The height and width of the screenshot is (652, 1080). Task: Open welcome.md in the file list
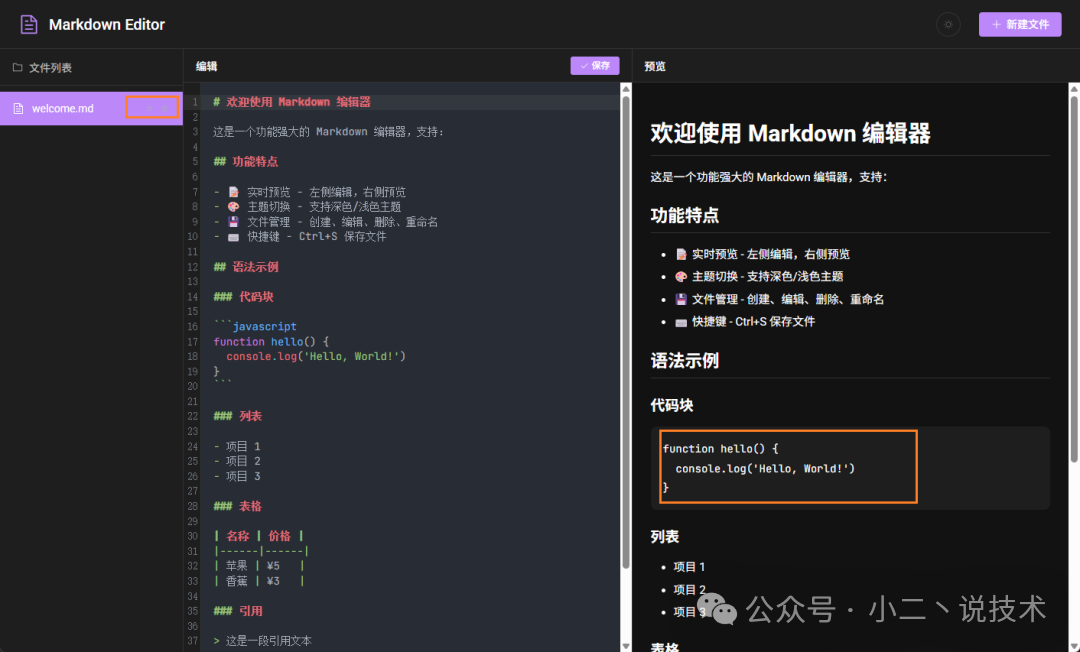(91, 108)
